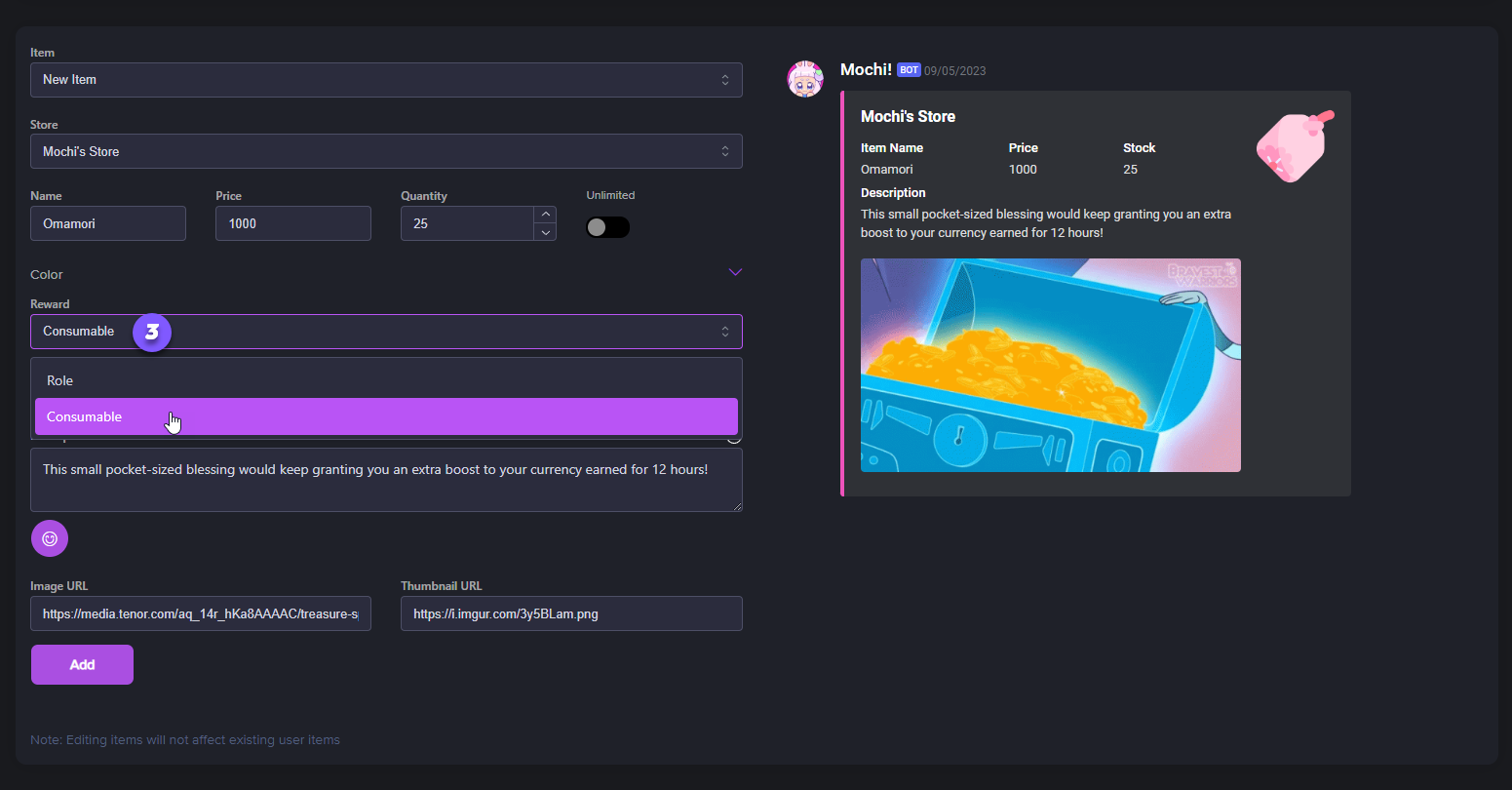Click the Name field containing Omamori
The width and height of the screenshot is (1512, 790).
pos(108,223)
